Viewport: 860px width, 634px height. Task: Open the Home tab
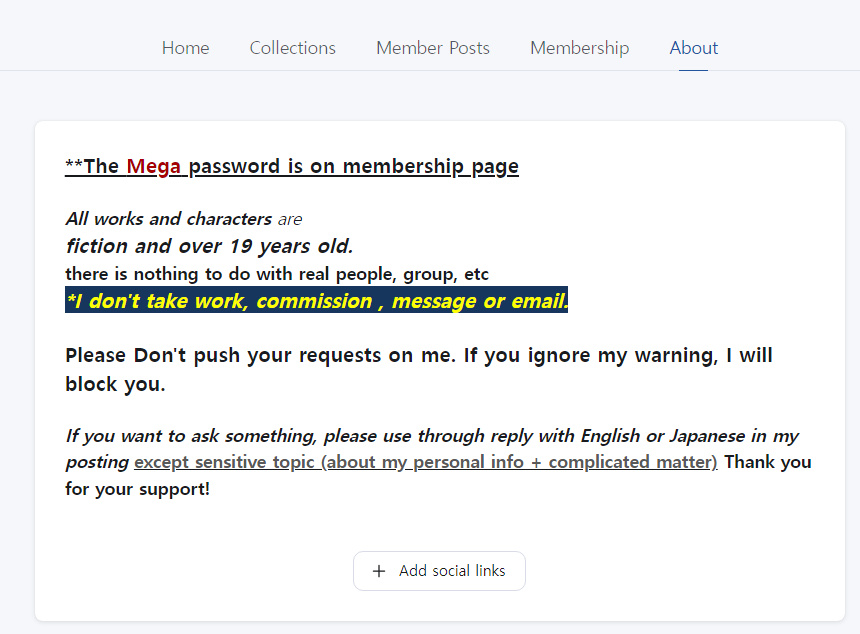185,48
